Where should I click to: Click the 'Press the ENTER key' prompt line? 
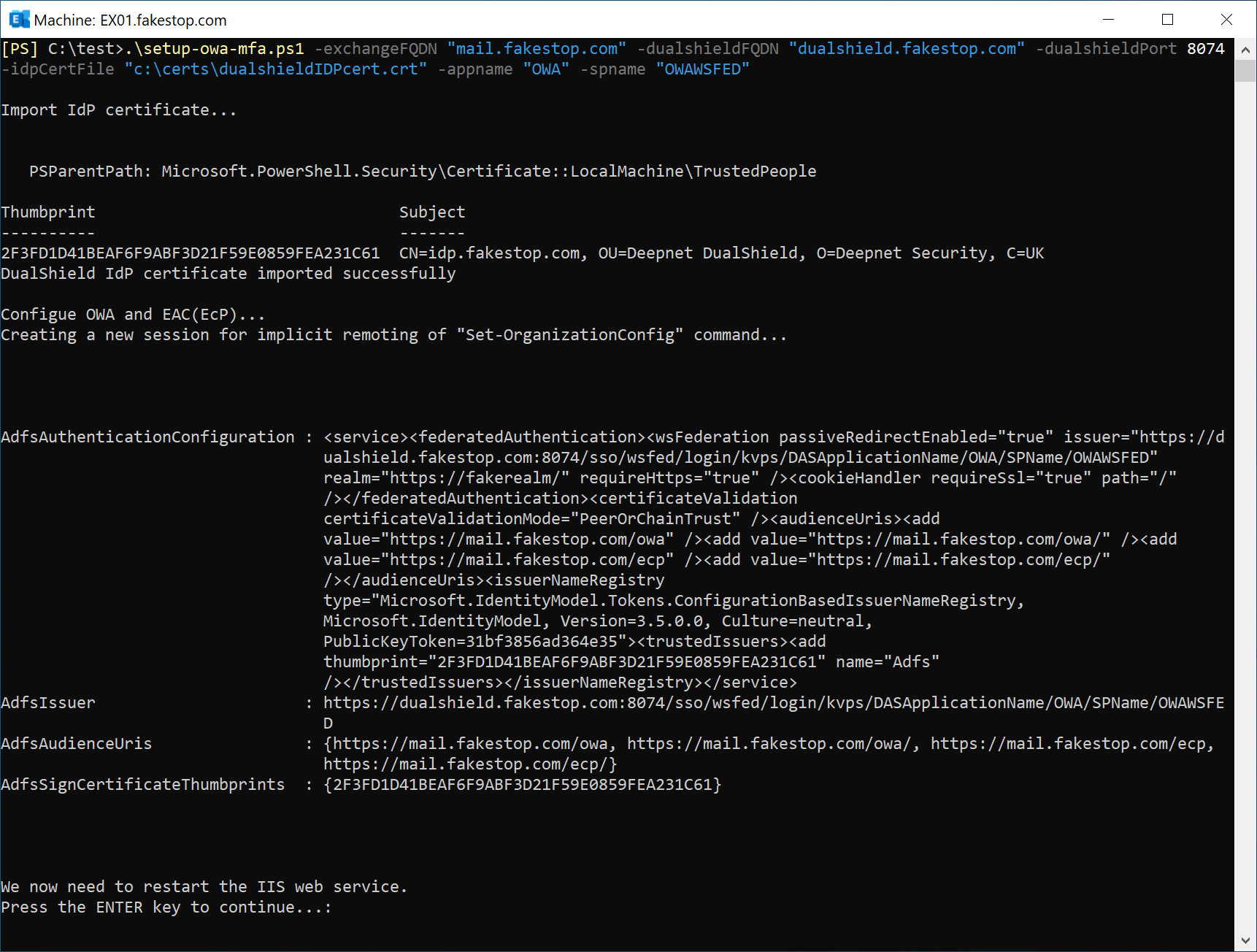(166, 907)
